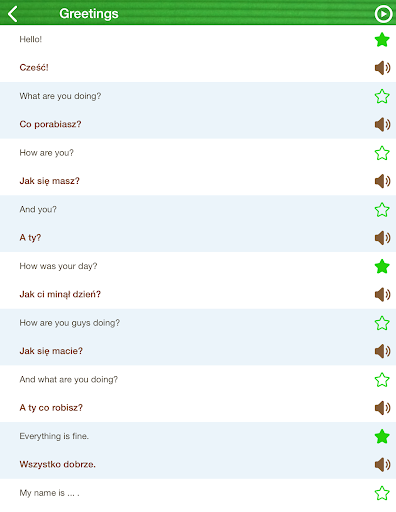The height and width of the screenshot is (512, 396).
Task: Go back using the header arrow
Action: 13,14
